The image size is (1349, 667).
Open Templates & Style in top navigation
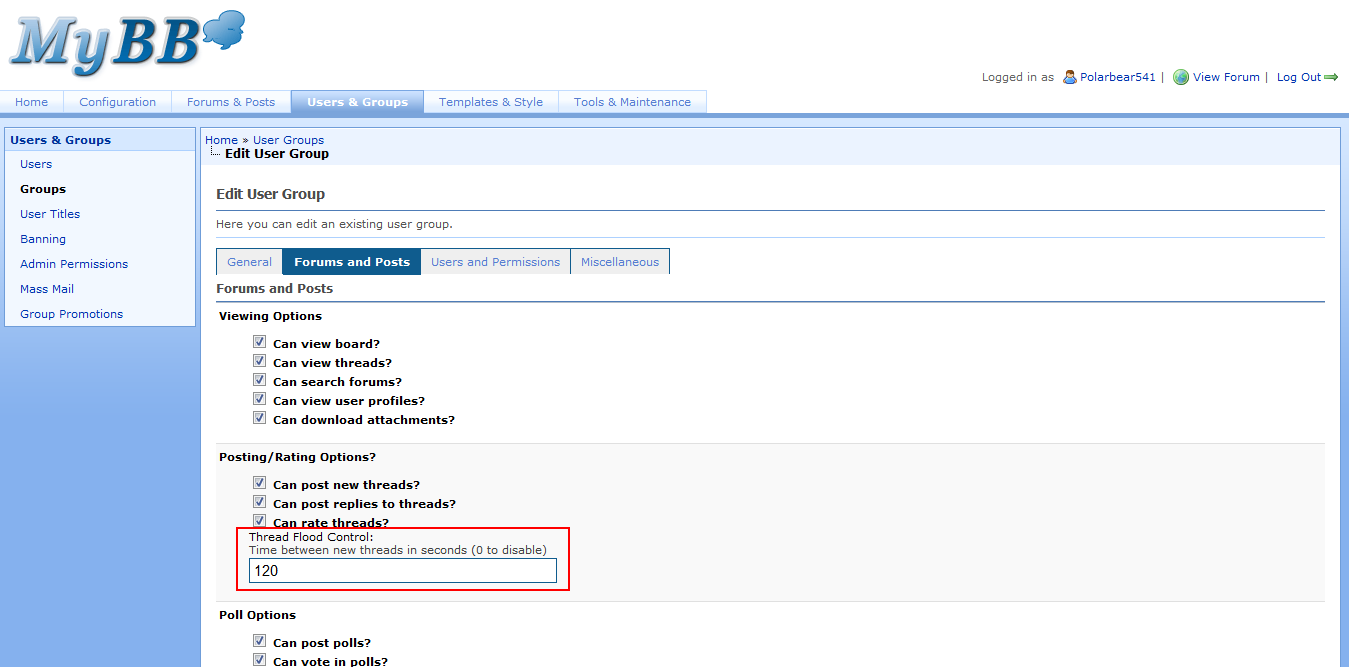coord(490,102)
